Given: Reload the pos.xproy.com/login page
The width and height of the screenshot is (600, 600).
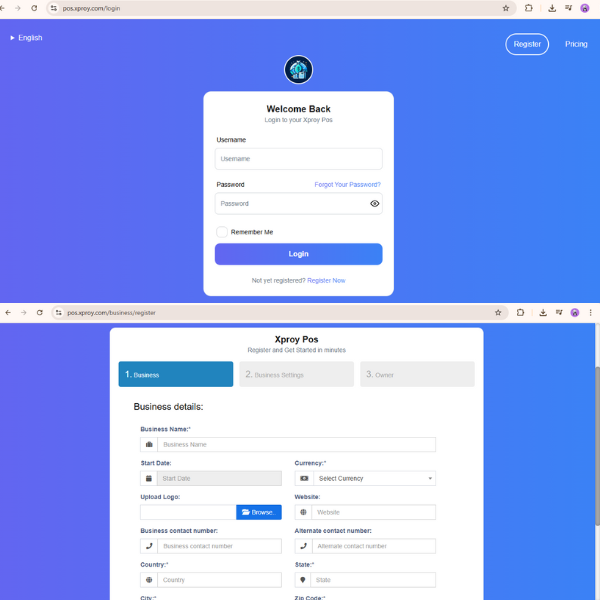Looking at the screenshot, I should pos(34,8).
